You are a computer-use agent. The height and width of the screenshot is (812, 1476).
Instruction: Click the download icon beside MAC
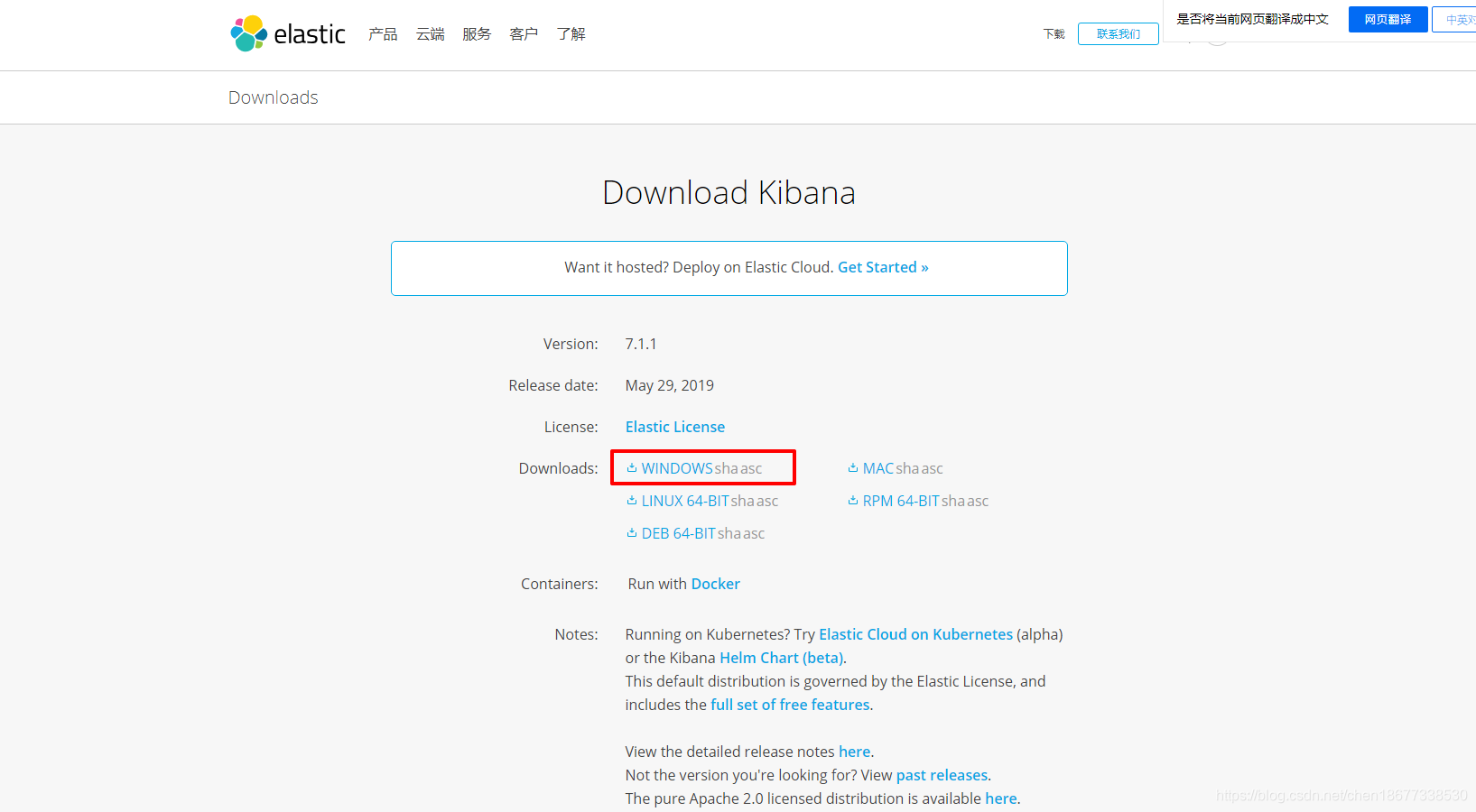853,467
